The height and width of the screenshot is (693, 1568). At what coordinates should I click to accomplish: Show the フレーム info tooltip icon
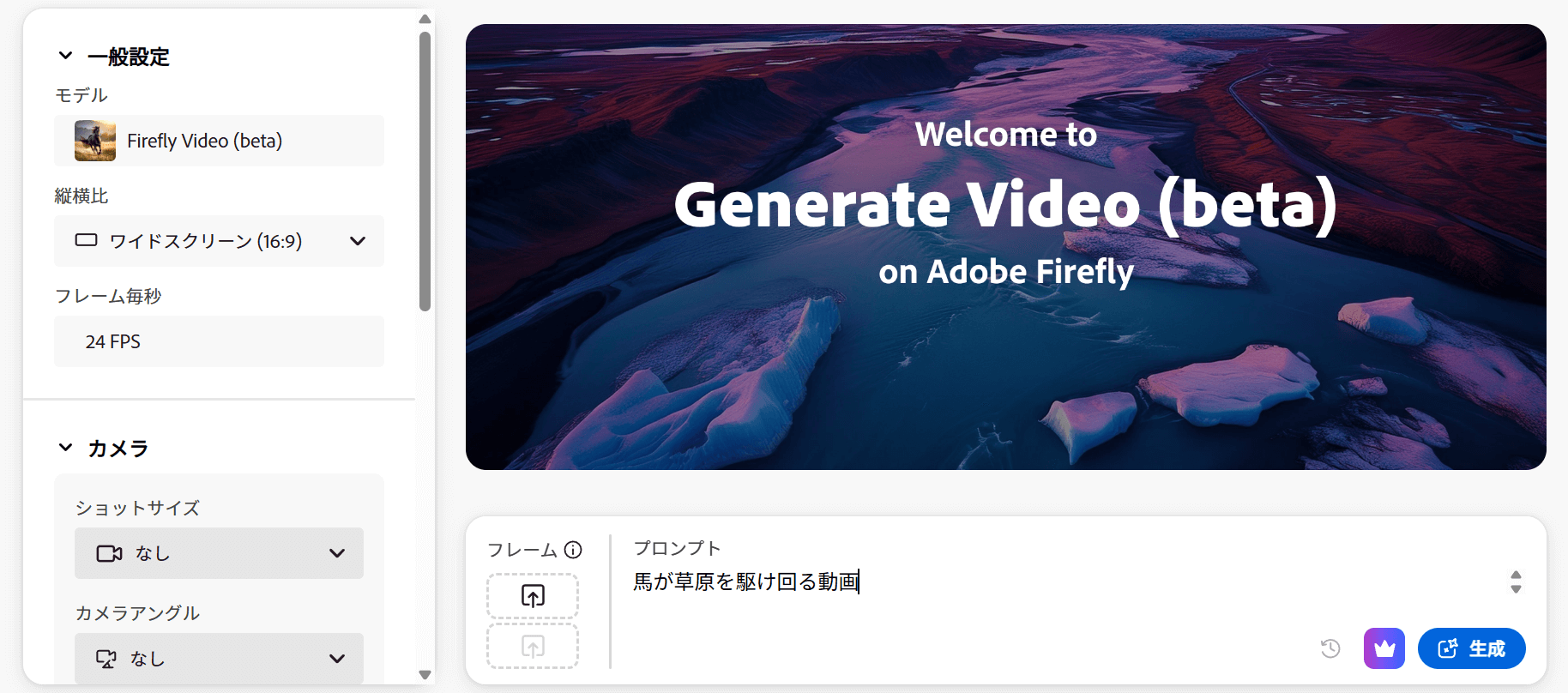[x=573, y=550]
